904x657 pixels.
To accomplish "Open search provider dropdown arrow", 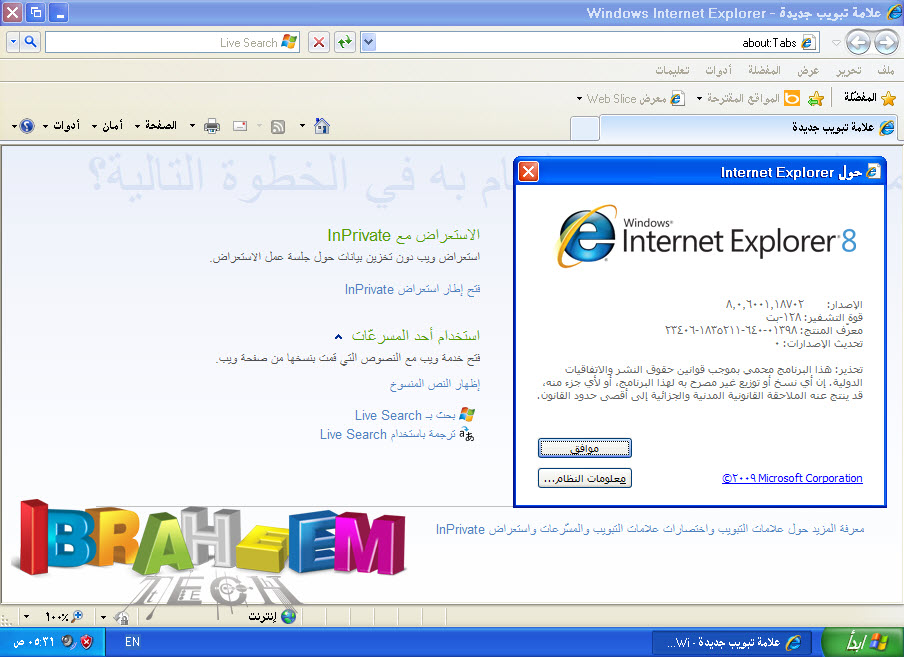I will click(x=14, y=41).
